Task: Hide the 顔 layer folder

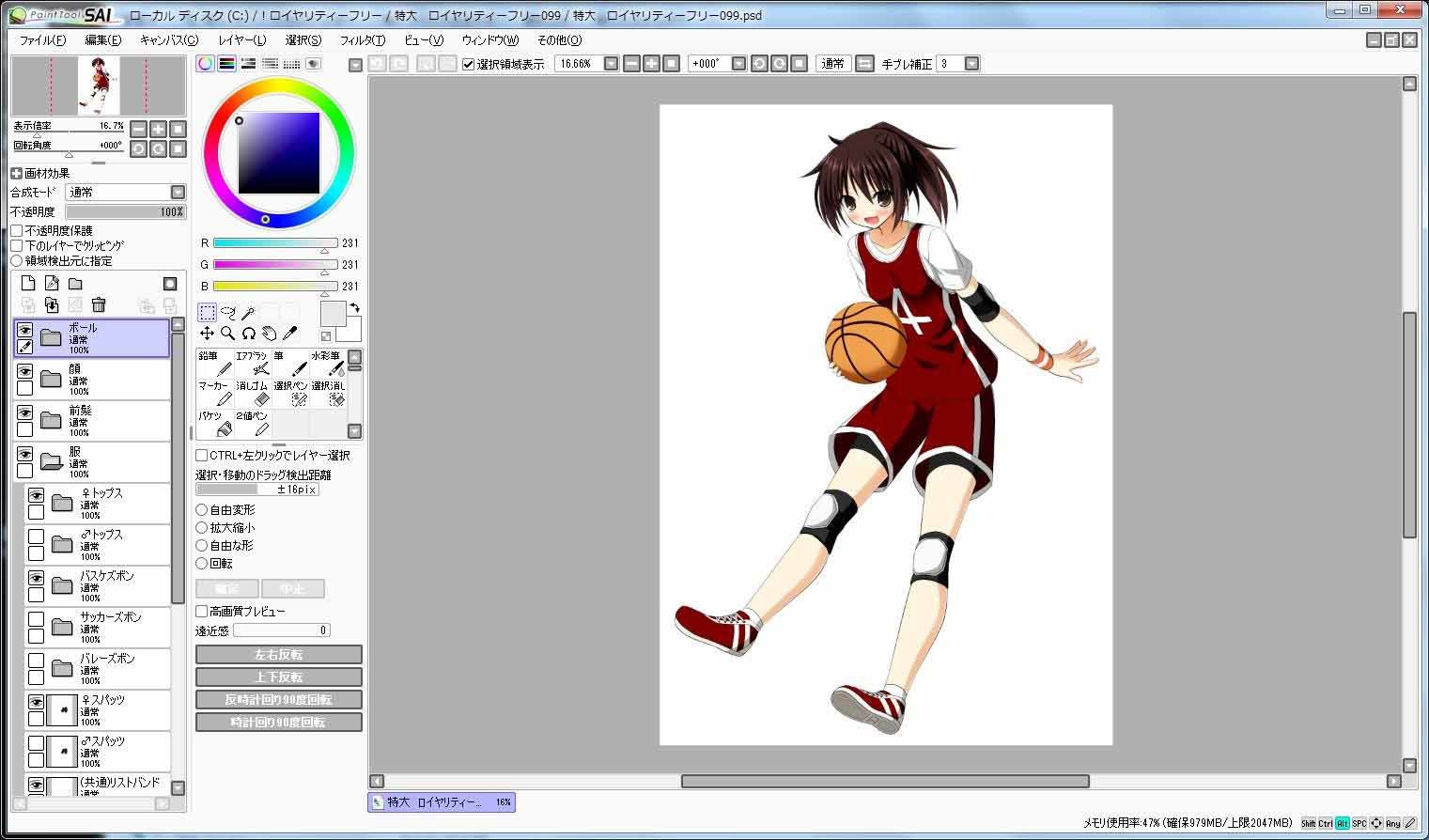Action: pos(24,372)
